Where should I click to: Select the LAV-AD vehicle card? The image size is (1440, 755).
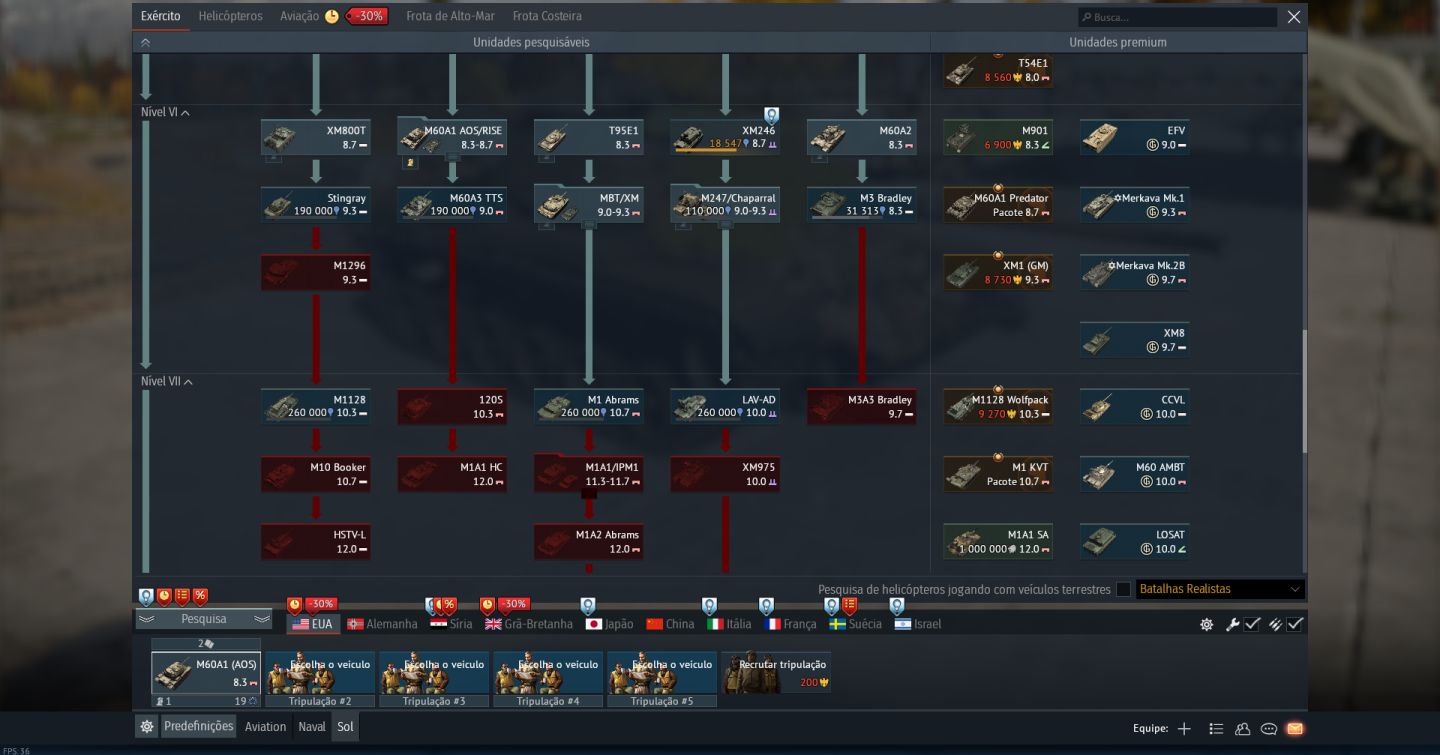point(725,406)
